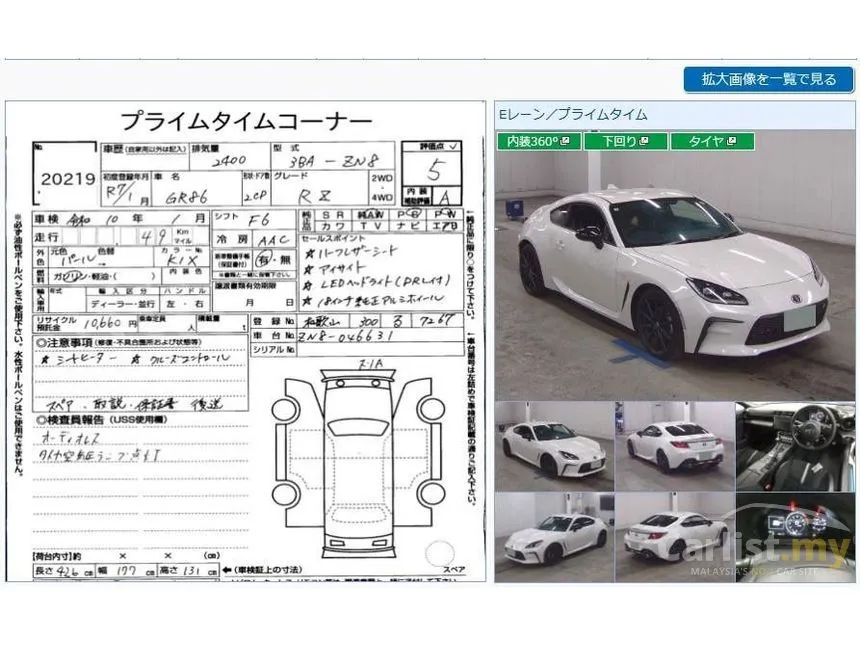Click the shift value F6
860x645 pixels.
point(259,220)
